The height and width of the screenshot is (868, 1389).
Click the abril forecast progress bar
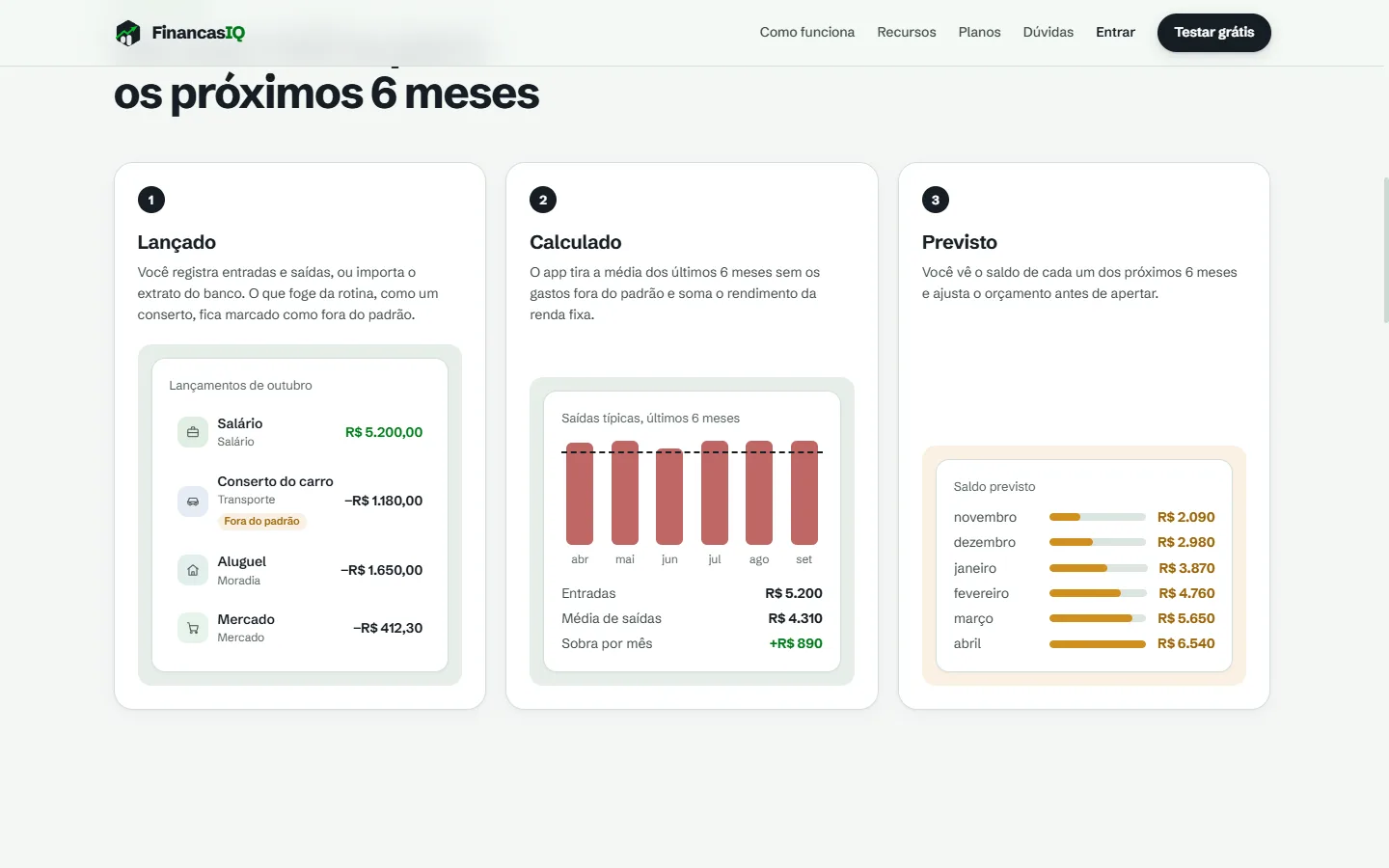point(1098,643)
